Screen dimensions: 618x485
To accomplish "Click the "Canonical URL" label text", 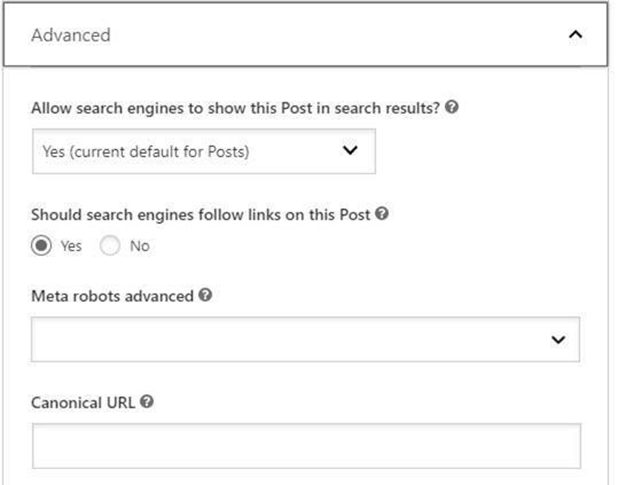I will tap(83, 403).
